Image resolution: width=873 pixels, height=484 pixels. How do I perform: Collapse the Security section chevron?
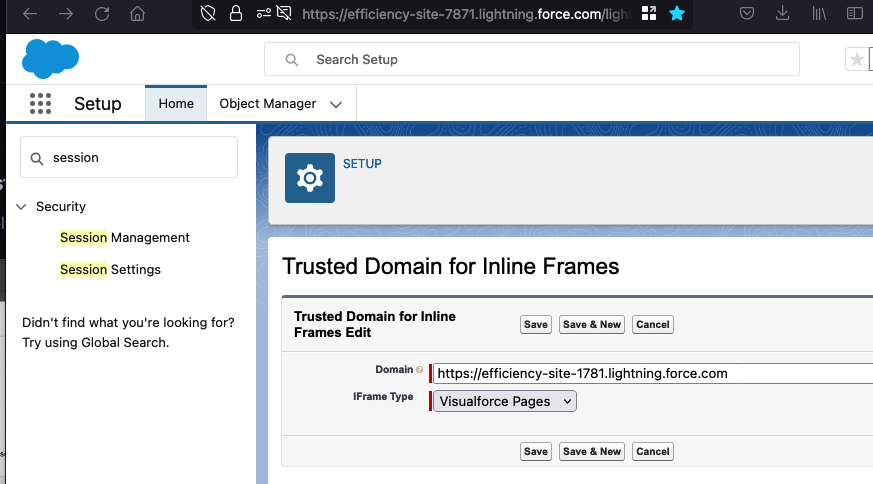21,207
